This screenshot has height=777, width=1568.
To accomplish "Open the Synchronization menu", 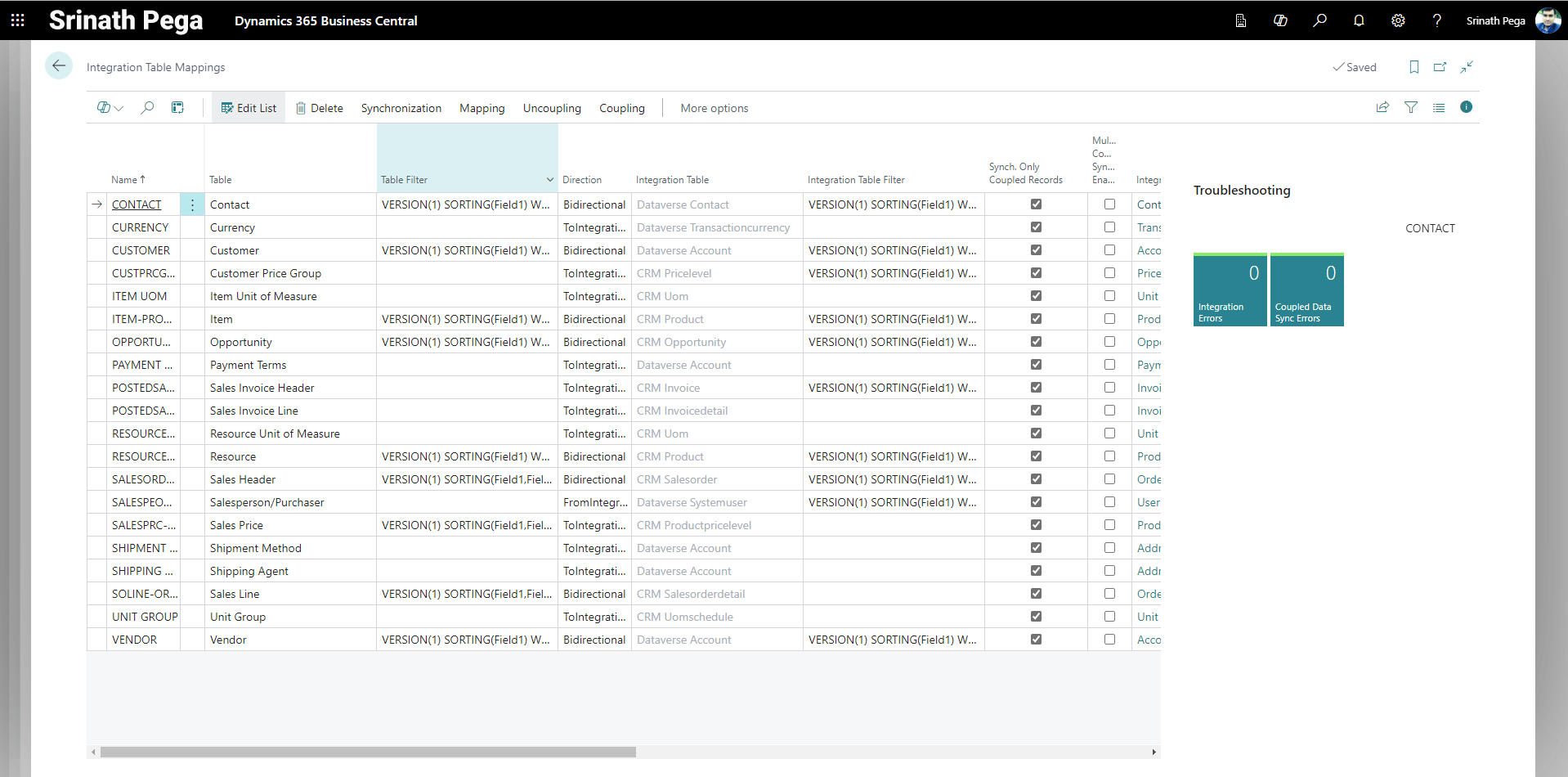I will 401,108.
